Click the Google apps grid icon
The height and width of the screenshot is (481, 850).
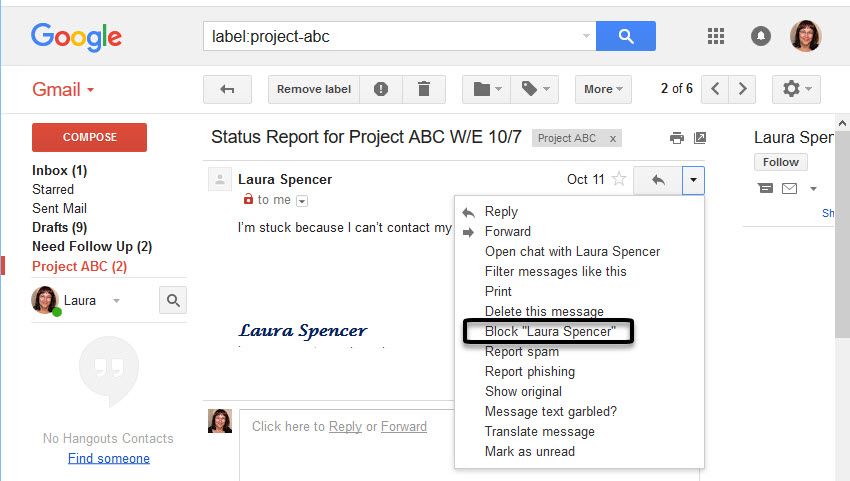pyautogui.click(x=715, y=37)
